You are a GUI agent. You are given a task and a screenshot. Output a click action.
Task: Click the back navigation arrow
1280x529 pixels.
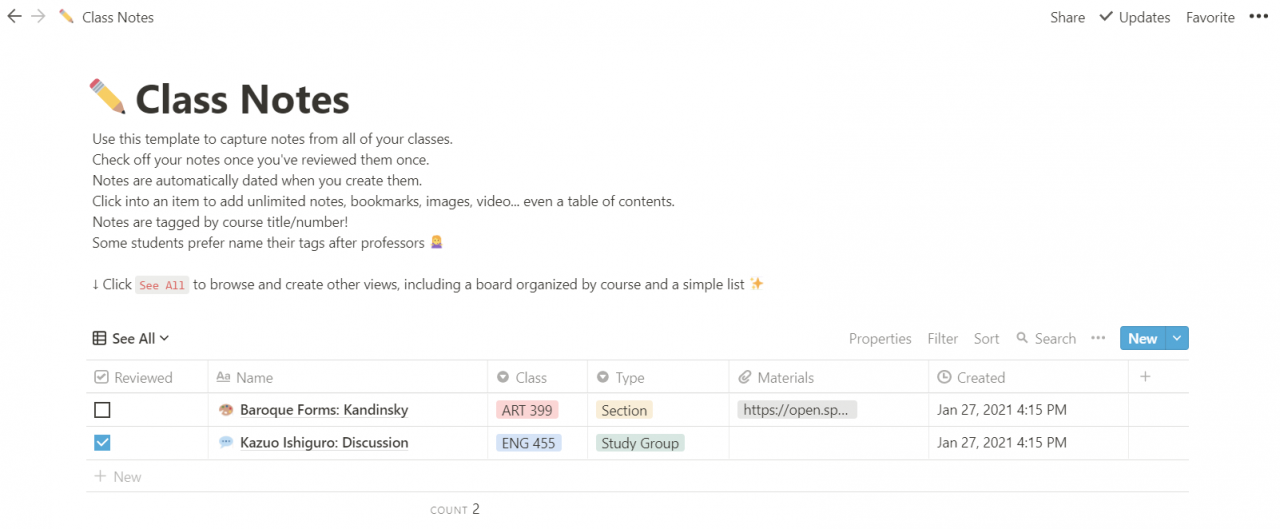coord(14,17)
